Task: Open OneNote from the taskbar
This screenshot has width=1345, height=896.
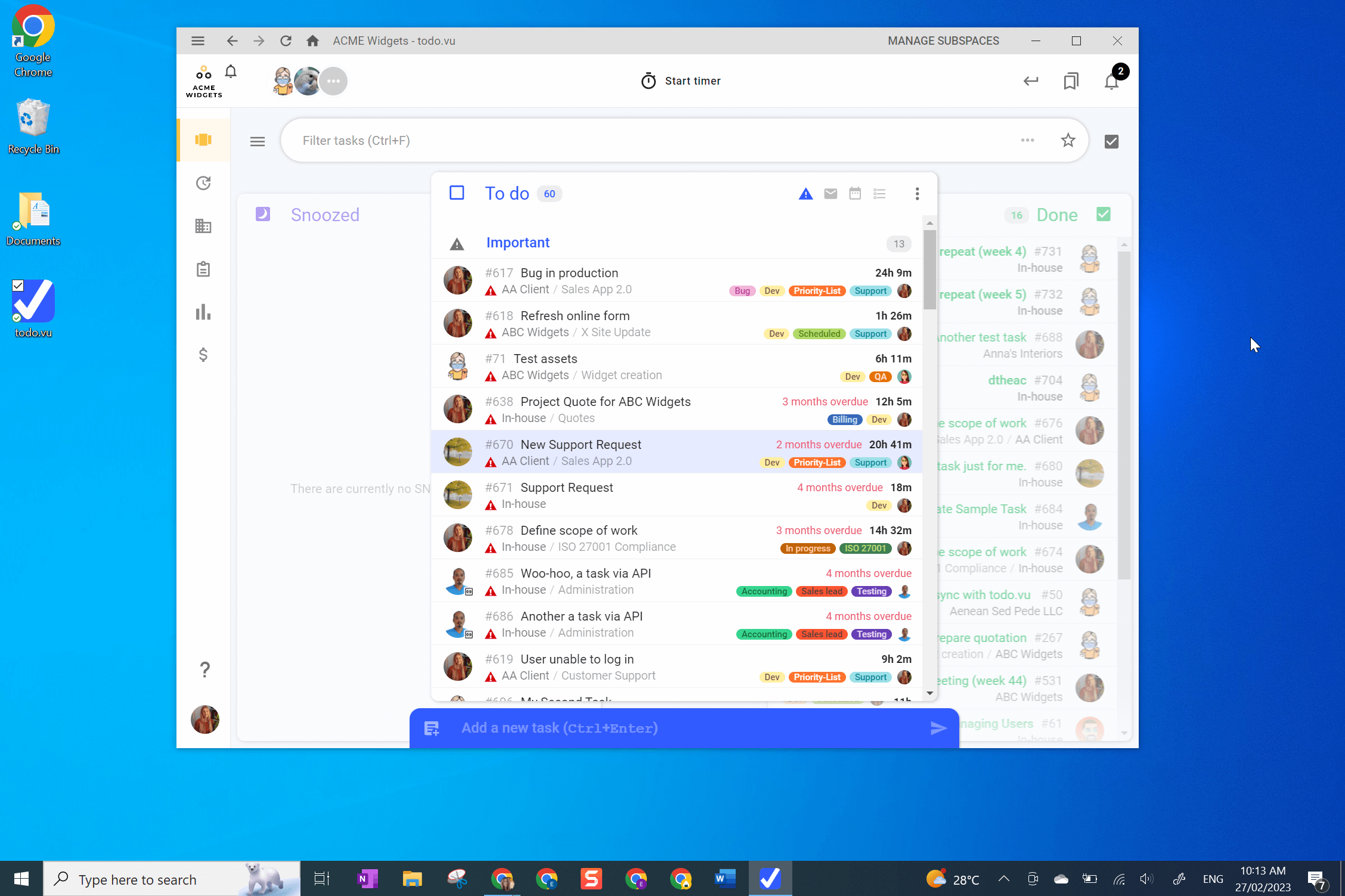Action: pos(367,879)
